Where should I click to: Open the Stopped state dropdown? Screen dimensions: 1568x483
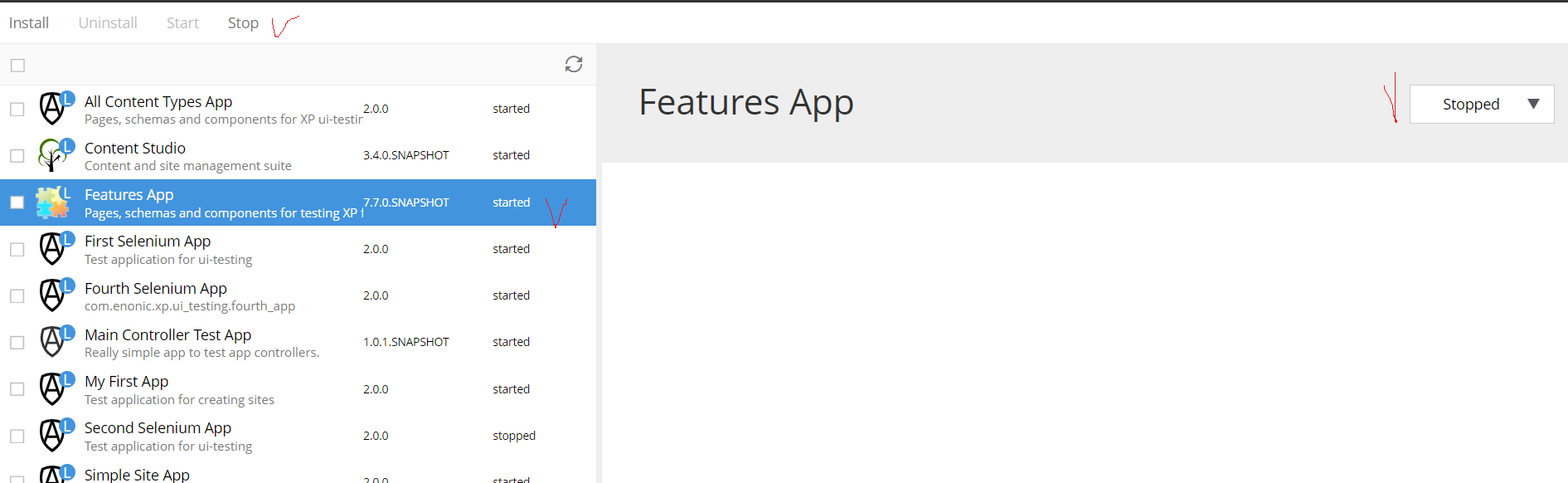tap(1481, 104)
